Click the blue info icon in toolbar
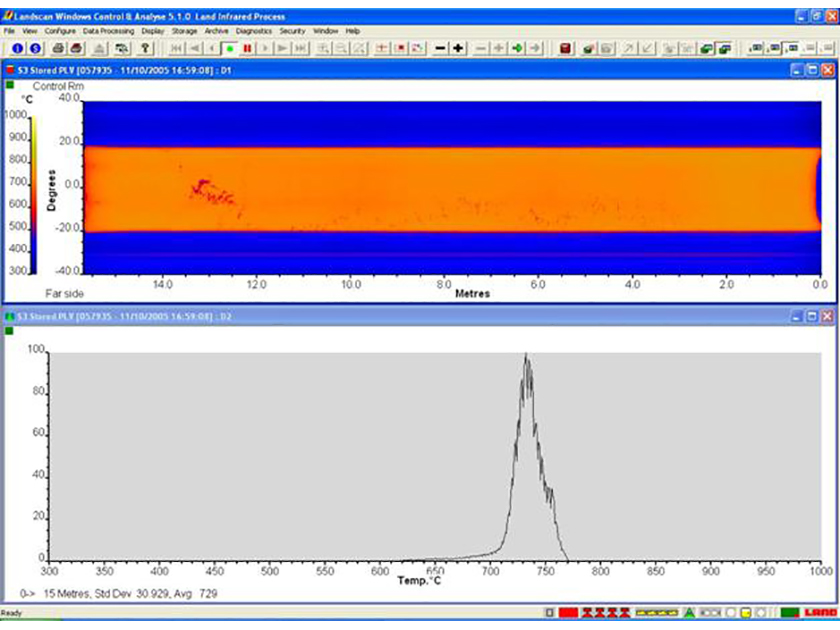840x630 pixels. tap(17, 48)
